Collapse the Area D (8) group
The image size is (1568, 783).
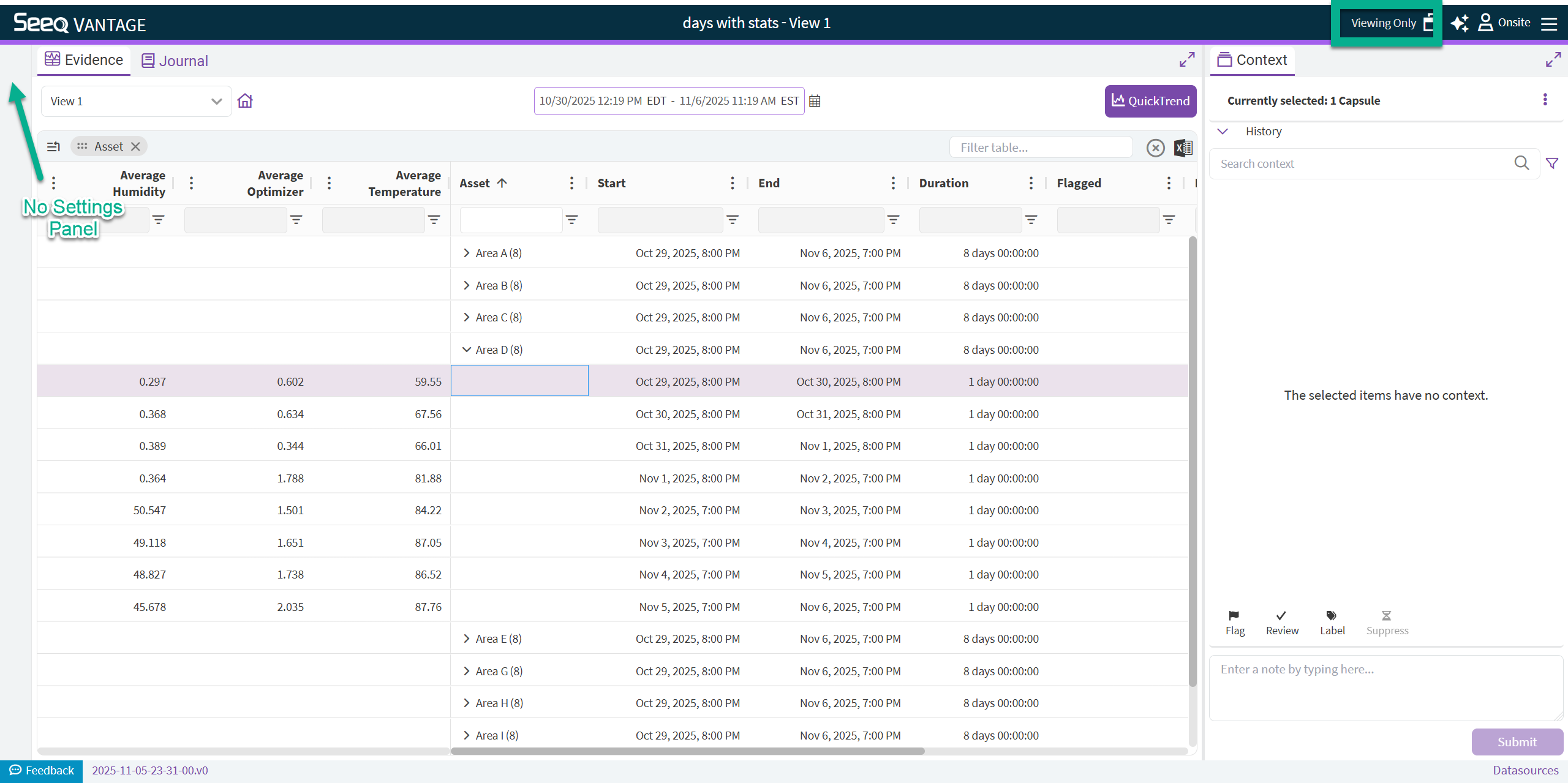point(467,350)
